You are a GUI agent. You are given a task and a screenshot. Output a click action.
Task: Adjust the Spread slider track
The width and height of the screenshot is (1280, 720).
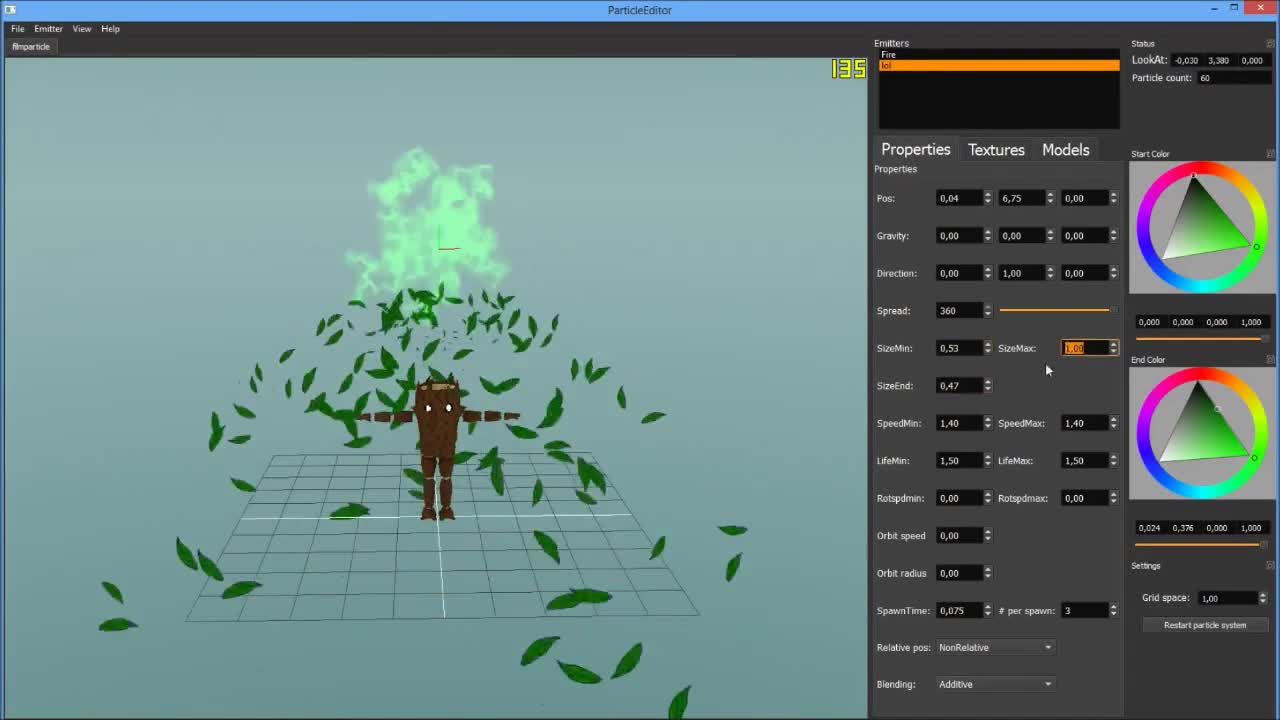tap(1058, 311)
